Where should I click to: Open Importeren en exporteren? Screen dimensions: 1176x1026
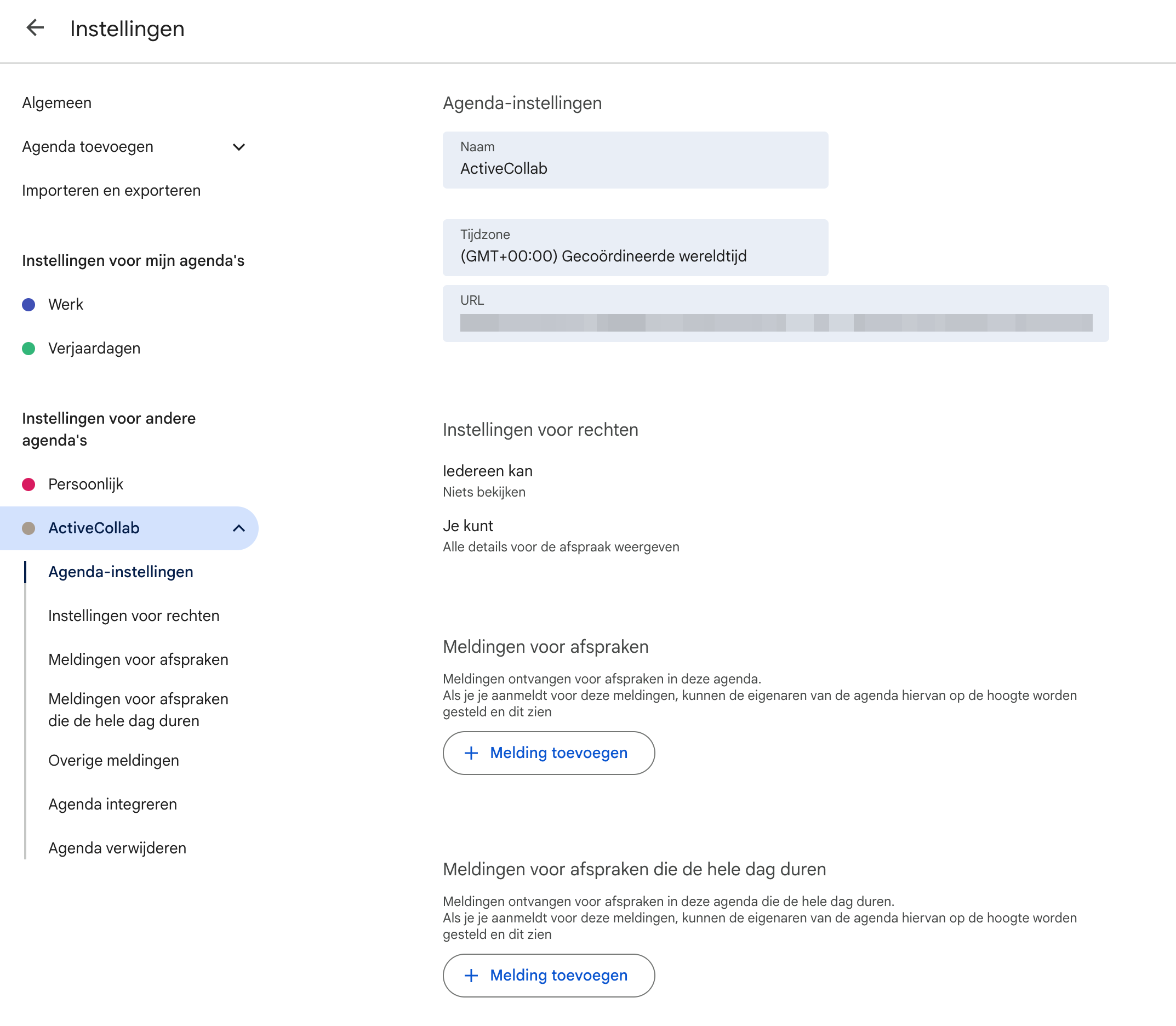click(x=112, y=191)
